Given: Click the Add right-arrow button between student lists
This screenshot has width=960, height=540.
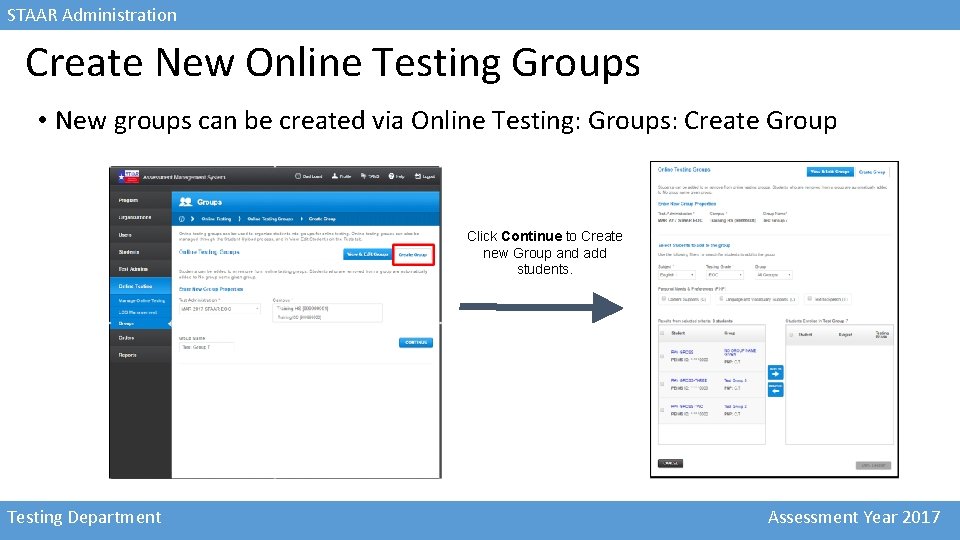Looking at the screenshot, I should click(775, 372).
